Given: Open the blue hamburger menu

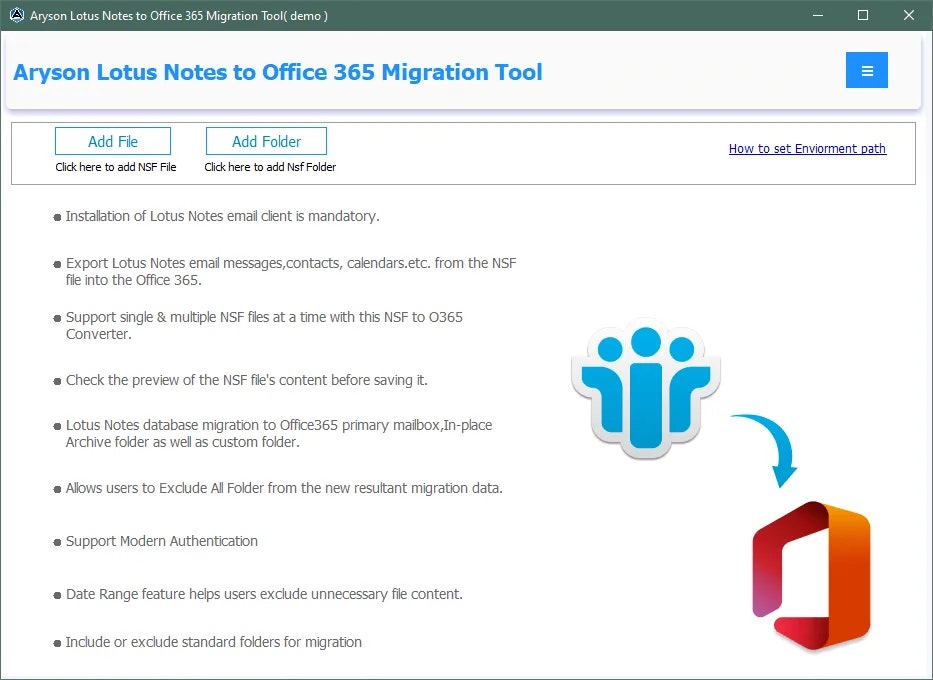Looking at the screenshot, I should [866, 70].
